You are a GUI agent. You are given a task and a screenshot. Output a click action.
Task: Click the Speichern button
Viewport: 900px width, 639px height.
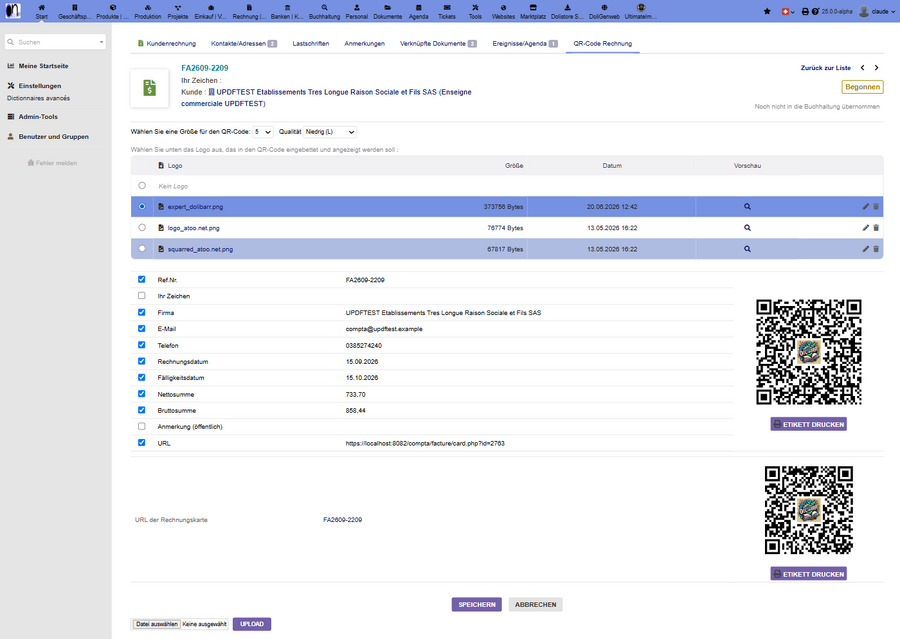pyautogui.click(x=476, y=605)
